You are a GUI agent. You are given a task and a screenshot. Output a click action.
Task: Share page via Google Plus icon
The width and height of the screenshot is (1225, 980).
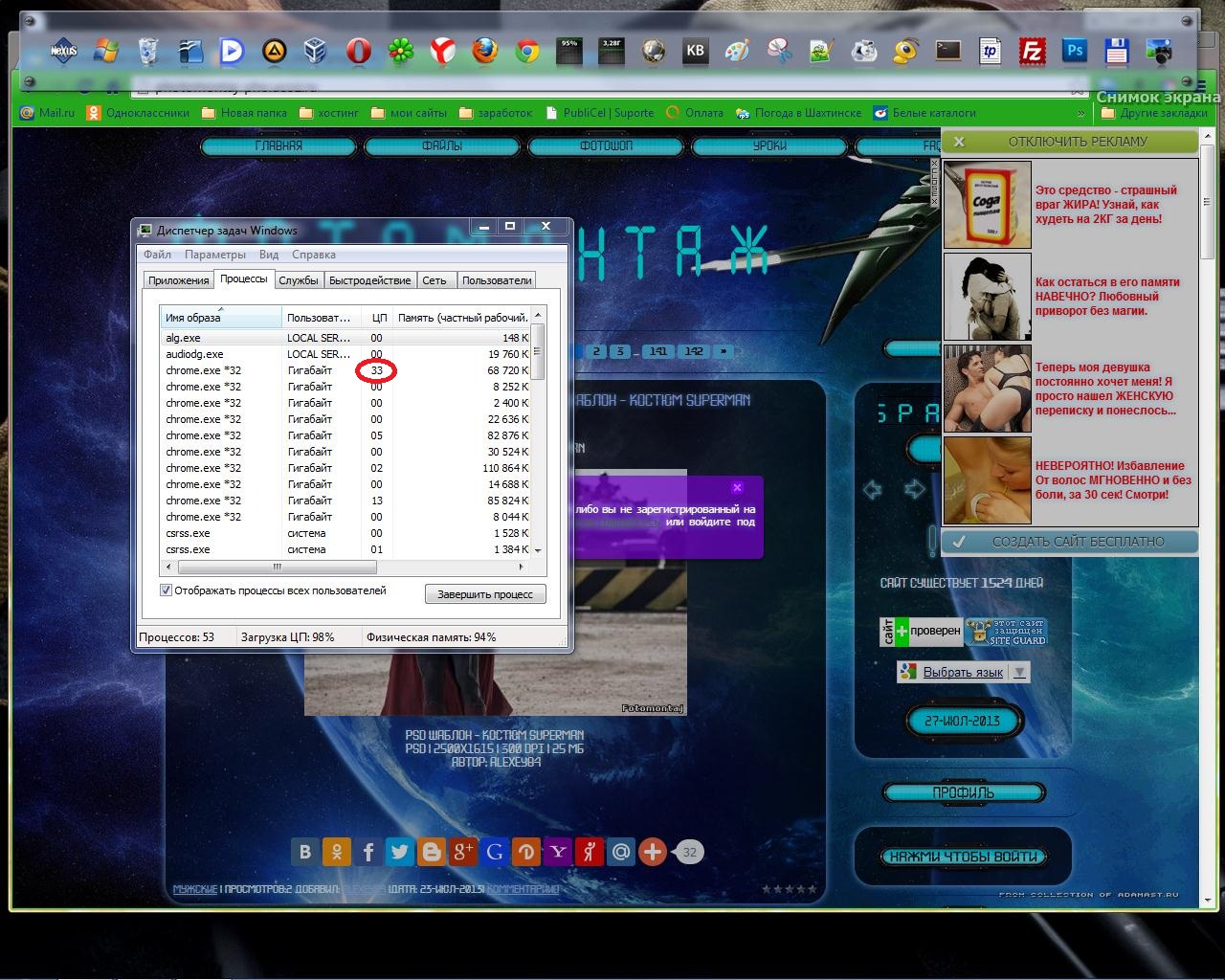coord(463,851)
